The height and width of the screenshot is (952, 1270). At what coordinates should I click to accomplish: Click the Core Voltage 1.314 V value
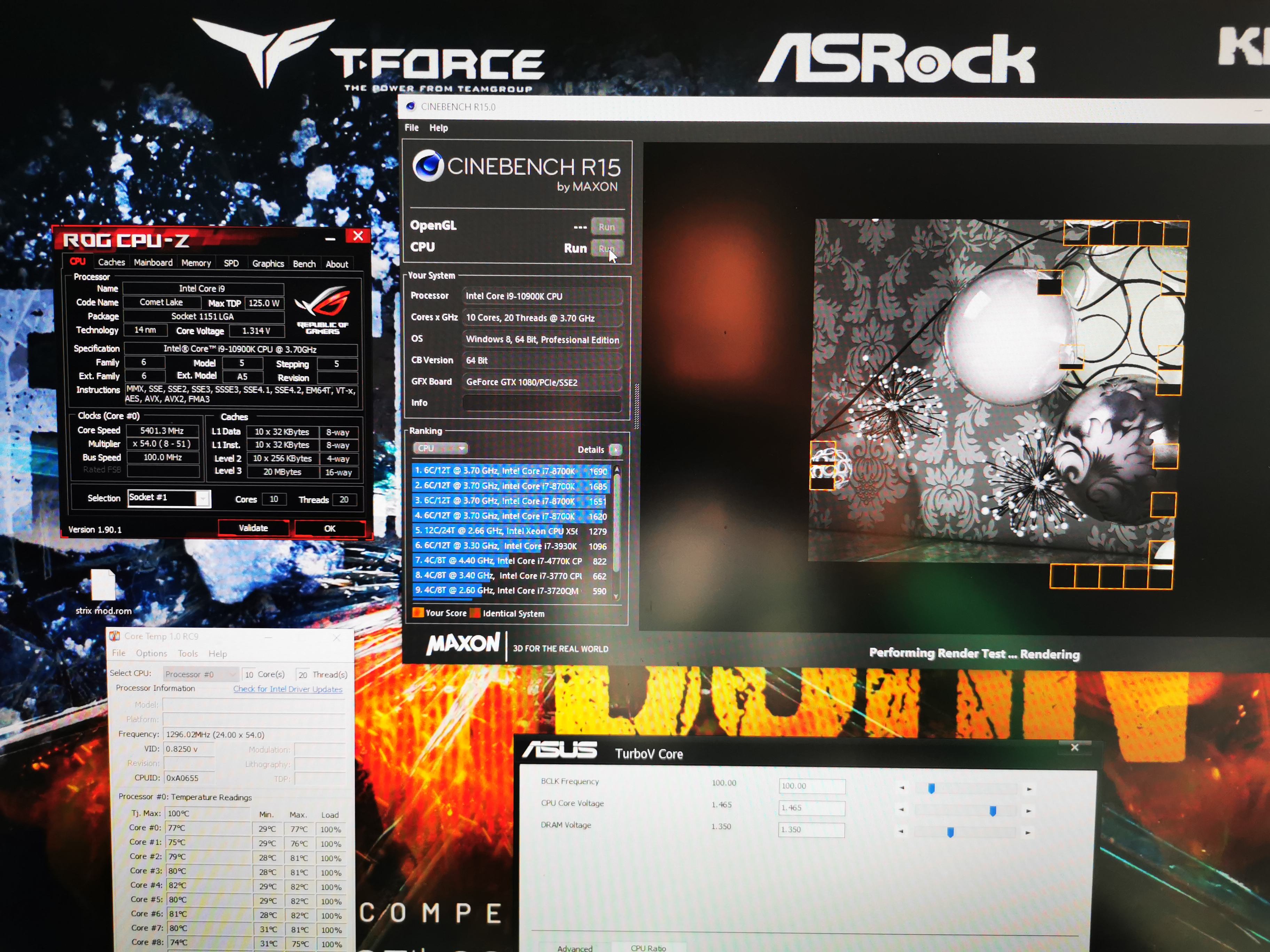pyautogui.click(x=256, y=331)
